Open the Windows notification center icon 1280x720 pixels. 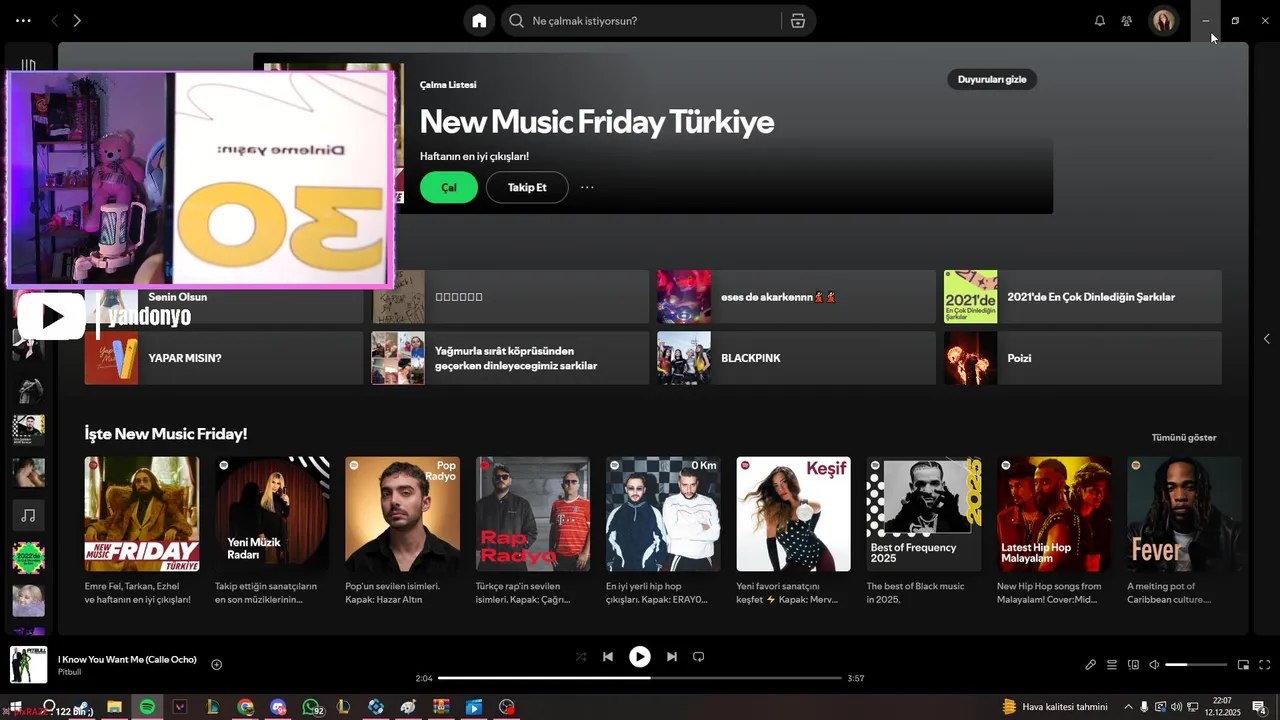tap(1259, 707)
